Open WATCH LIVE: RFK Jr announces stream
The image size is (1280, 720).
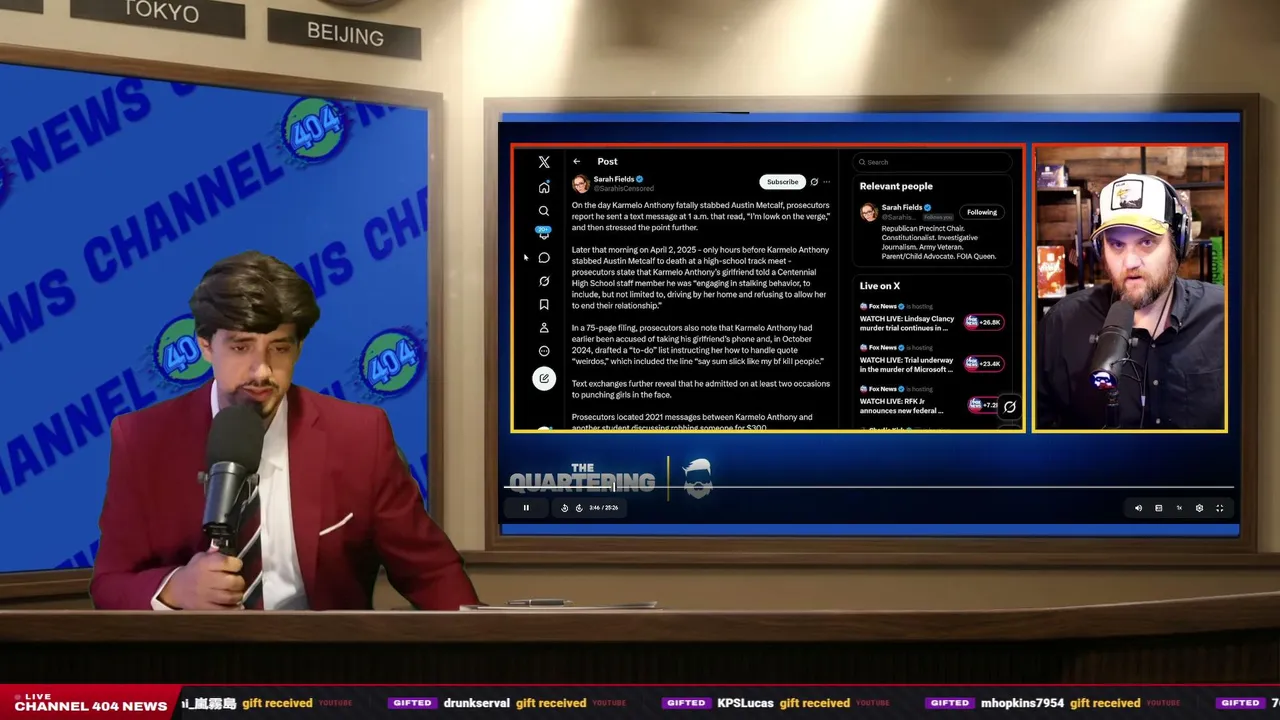(902, 406)
